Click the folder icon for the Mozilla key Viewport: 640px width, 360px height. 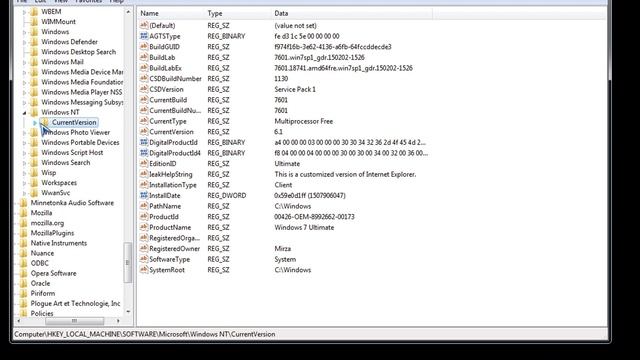(24, 213)
